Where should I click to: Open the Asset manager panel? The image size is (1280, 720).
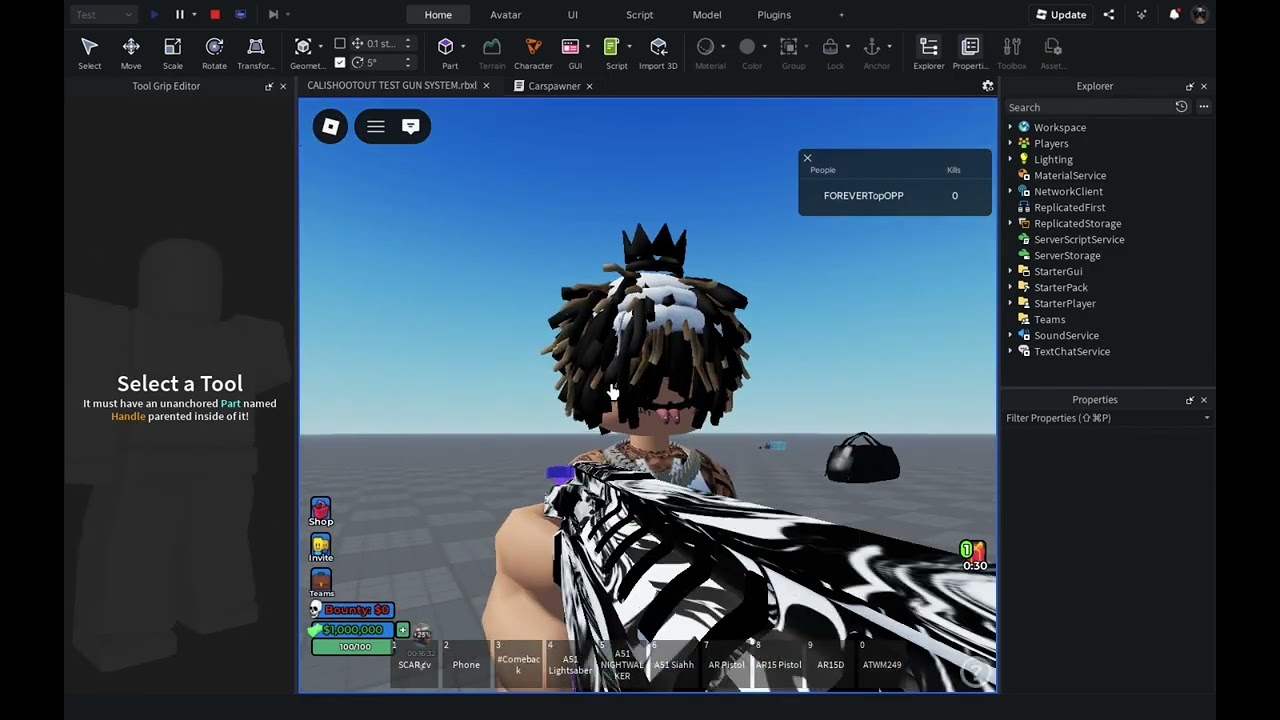pyautogui.click(x=1053, y=53)
